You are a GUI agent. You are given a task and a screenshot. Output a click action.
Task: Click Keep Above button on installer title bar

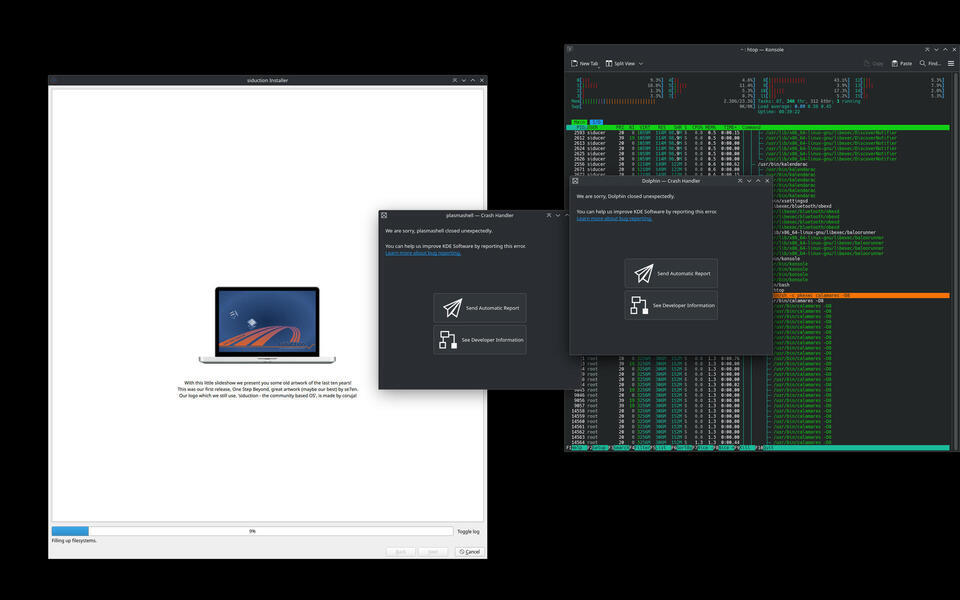(x=455, y=80)
